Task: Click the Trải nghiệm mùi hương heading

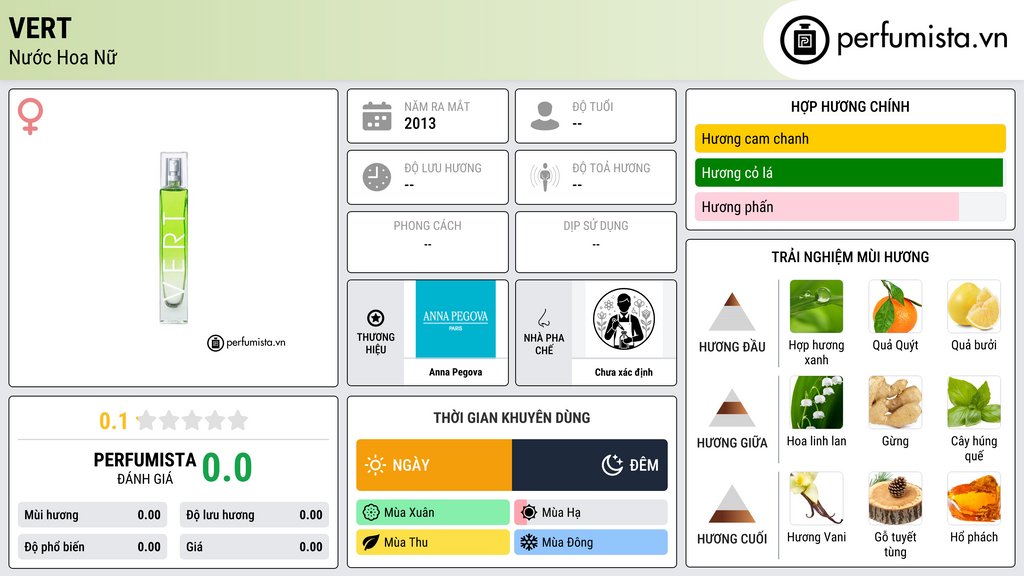Action: pyautogui.click(x=850, y=257)
